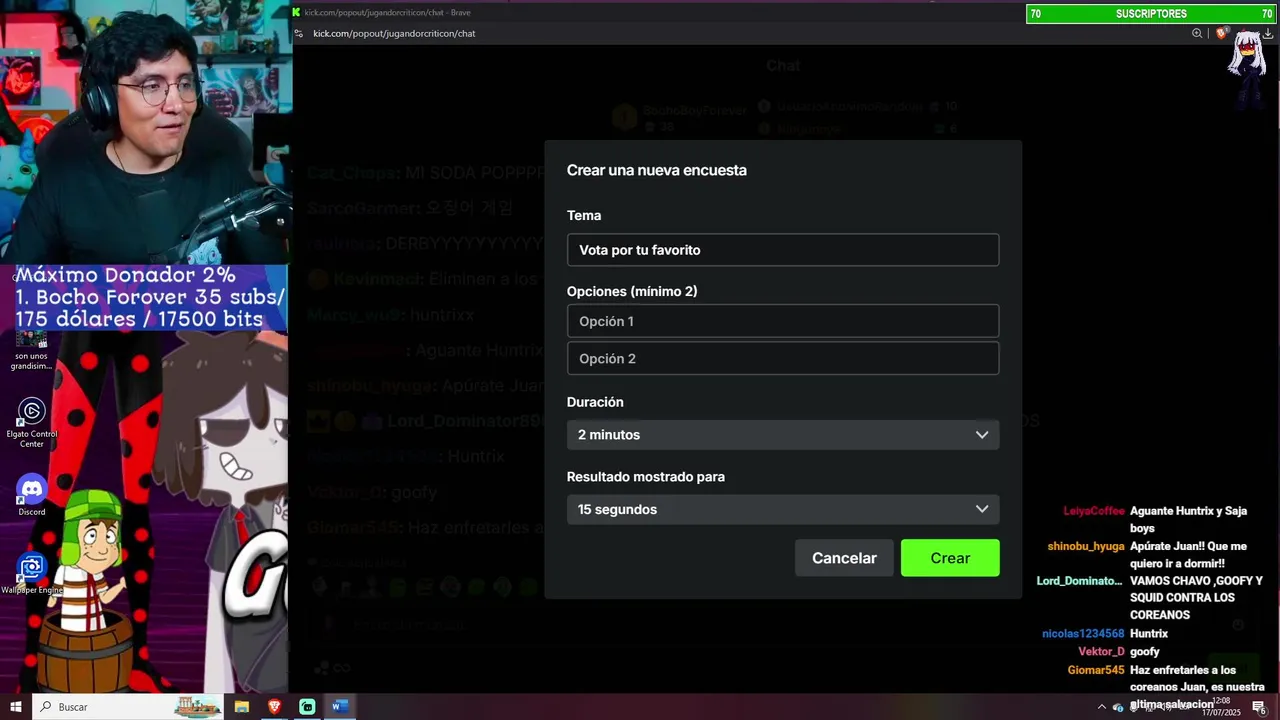The height and width of the screenshot is (720, 1280).
Task: Click the Brave Shields lion icon
Action: (1222, 33)
